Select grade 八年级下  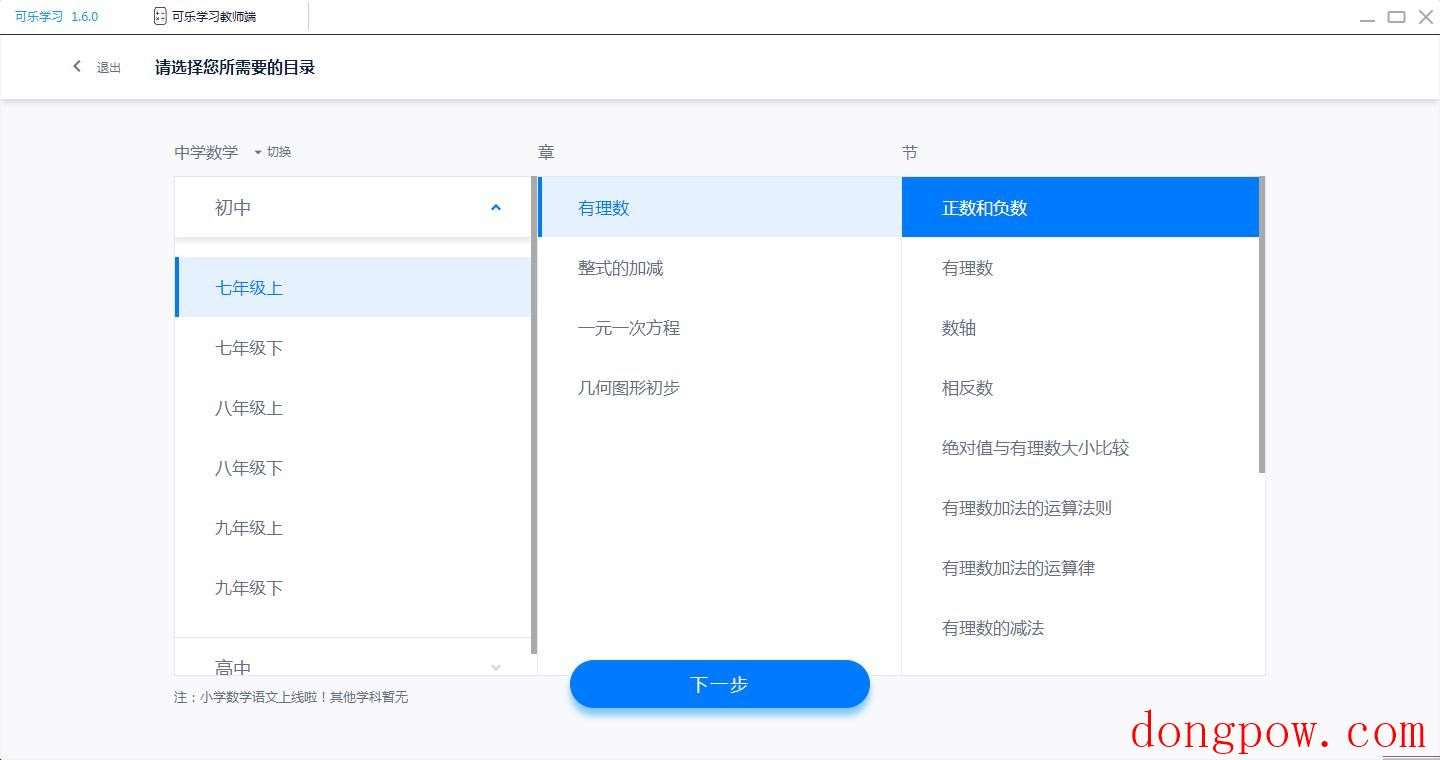[x=353, y=468]
